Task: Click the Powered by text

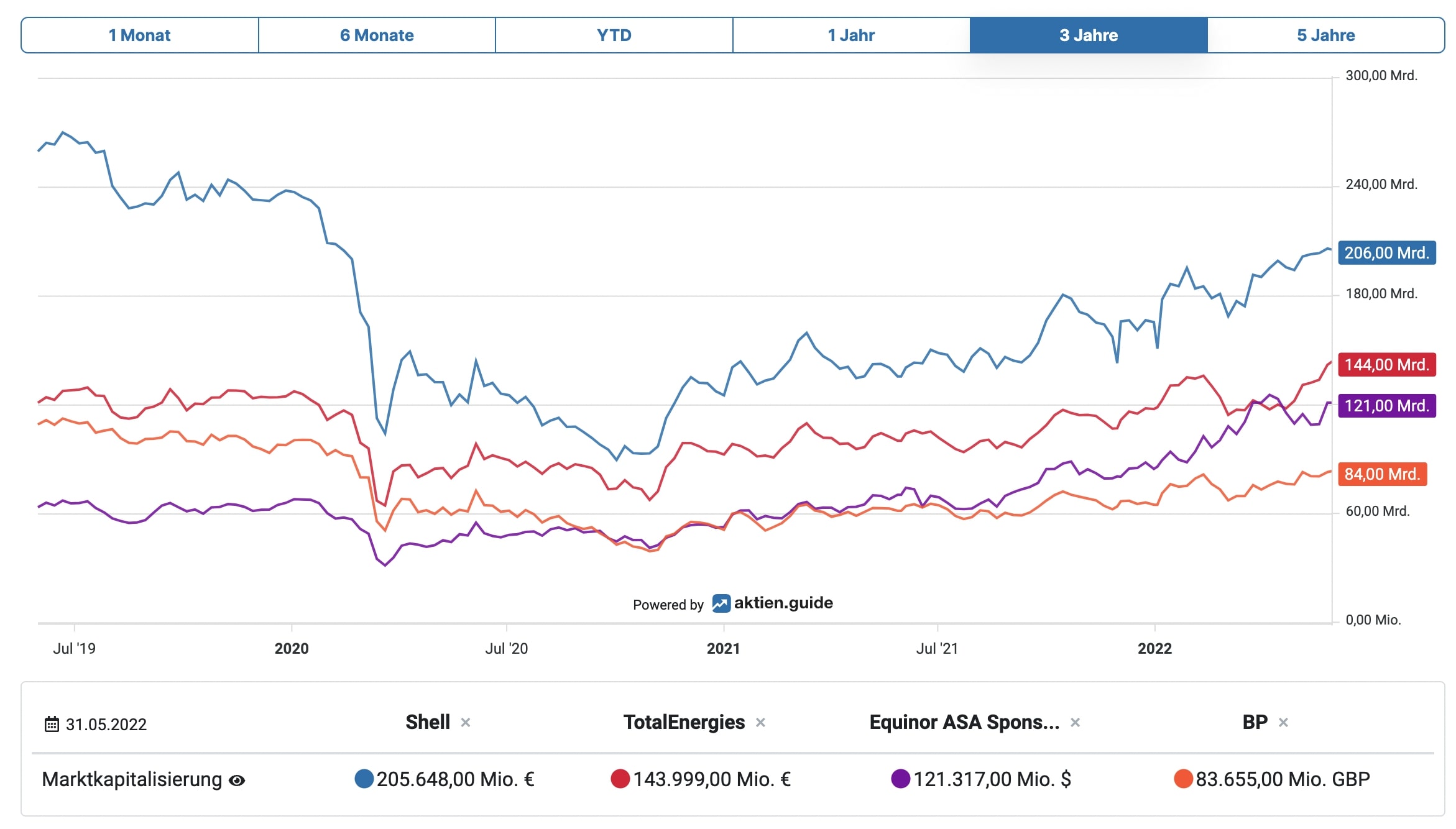Action: click(x=668, y=605)
